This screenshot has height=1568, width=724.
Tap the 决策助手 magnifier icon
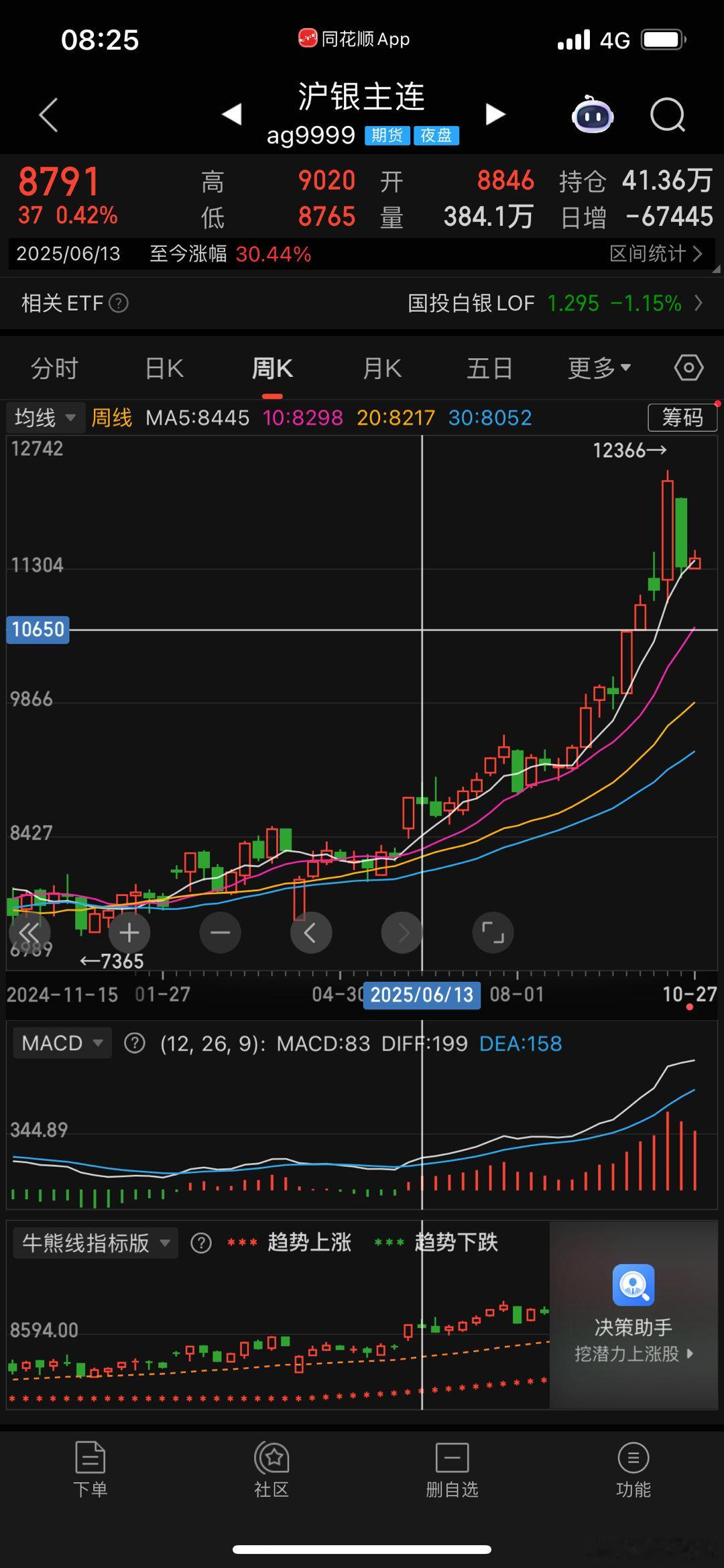(x=633, y=1285)
